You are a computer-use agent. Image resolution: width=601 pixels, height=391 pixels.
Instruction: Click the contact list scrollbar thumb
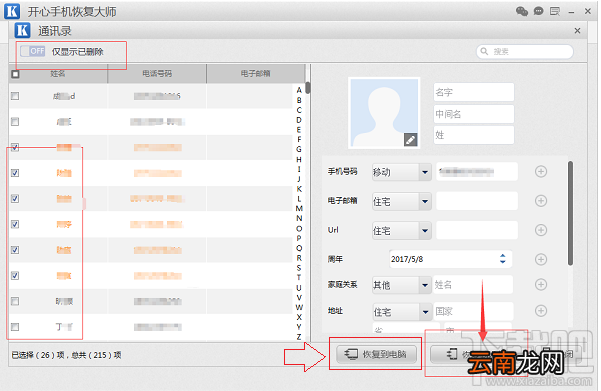pyautogui.click(x=308, y=88)
